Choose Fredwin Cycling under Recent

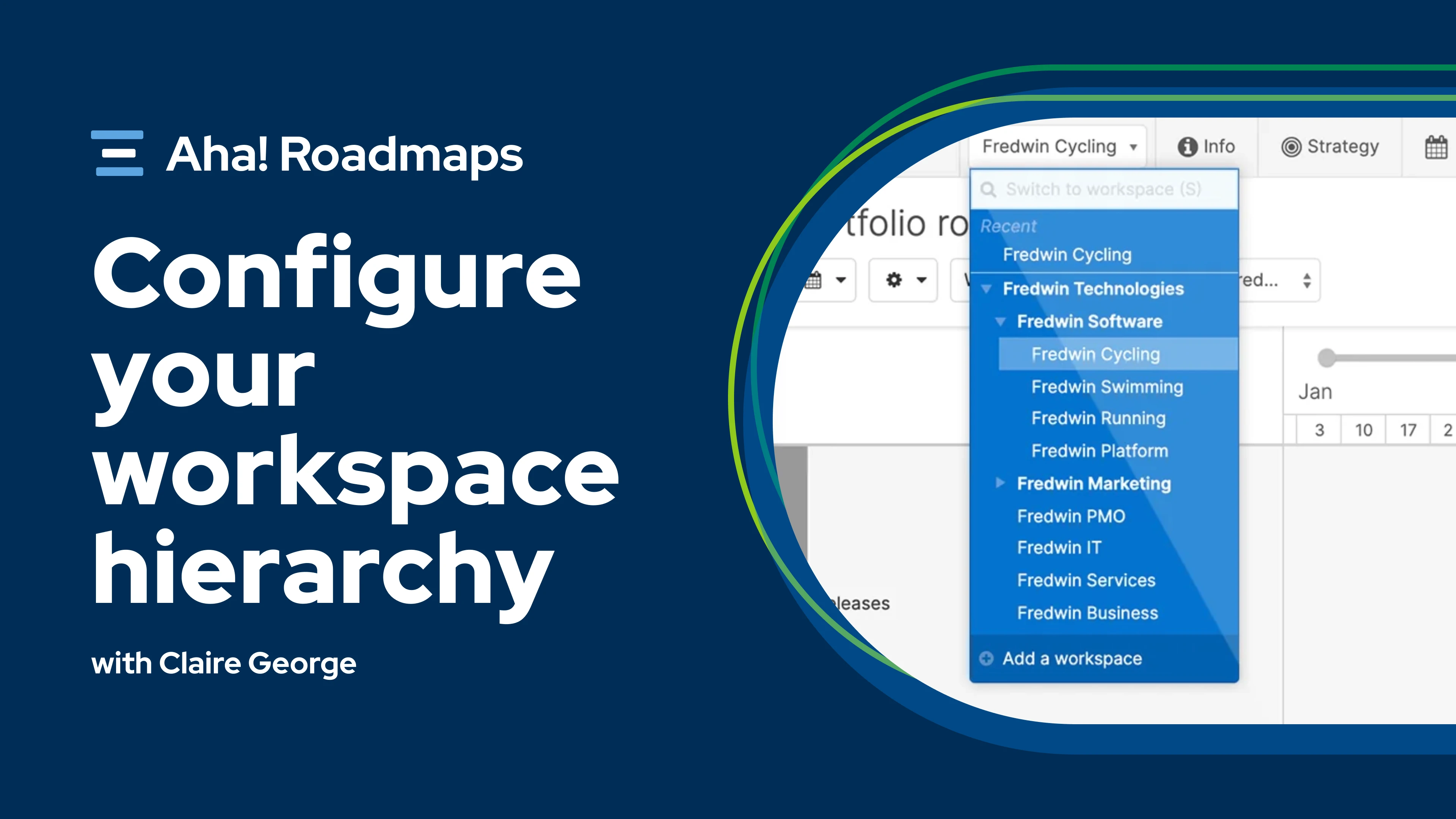click(1067, 255)
